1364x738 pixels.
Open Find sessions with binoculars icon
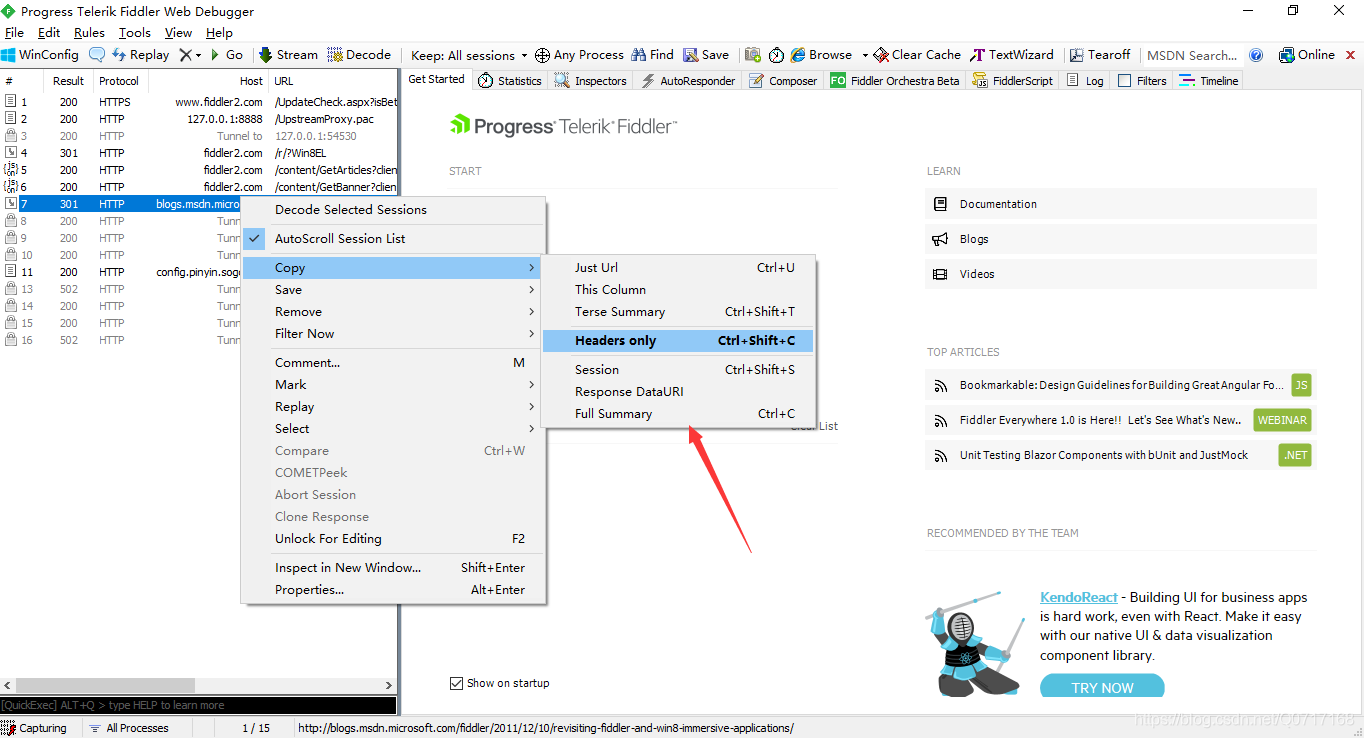pos(652,55)
